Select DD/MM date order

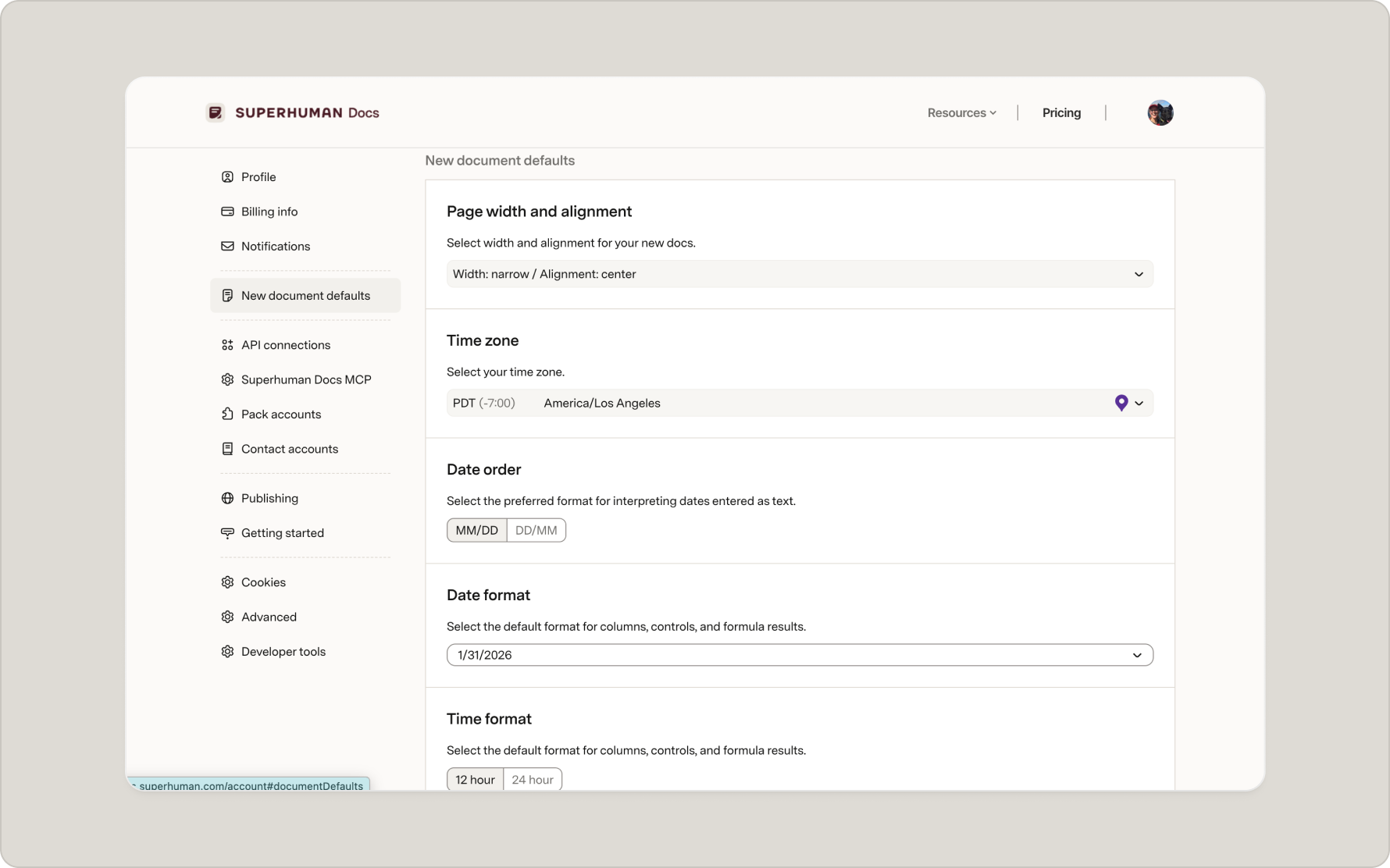pyautogui.click(x=536, y=530)
